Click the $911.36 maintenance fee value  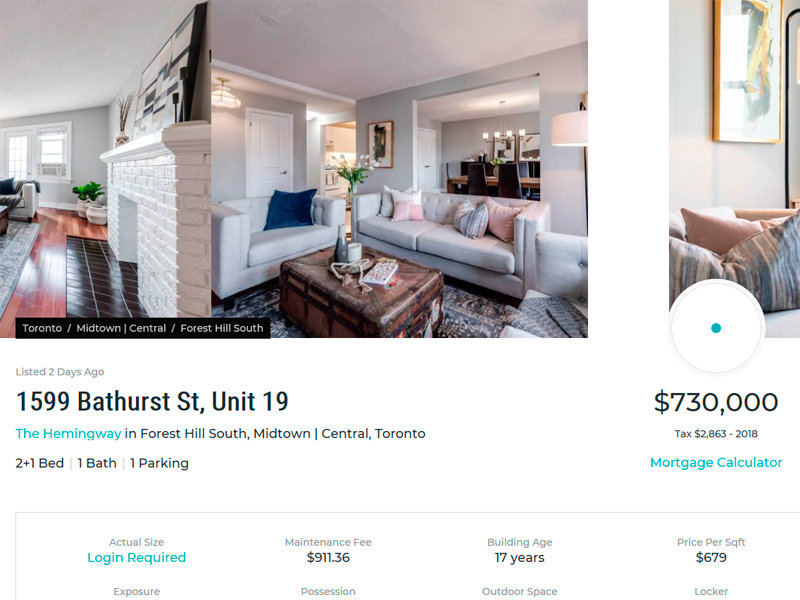[328, 558]
